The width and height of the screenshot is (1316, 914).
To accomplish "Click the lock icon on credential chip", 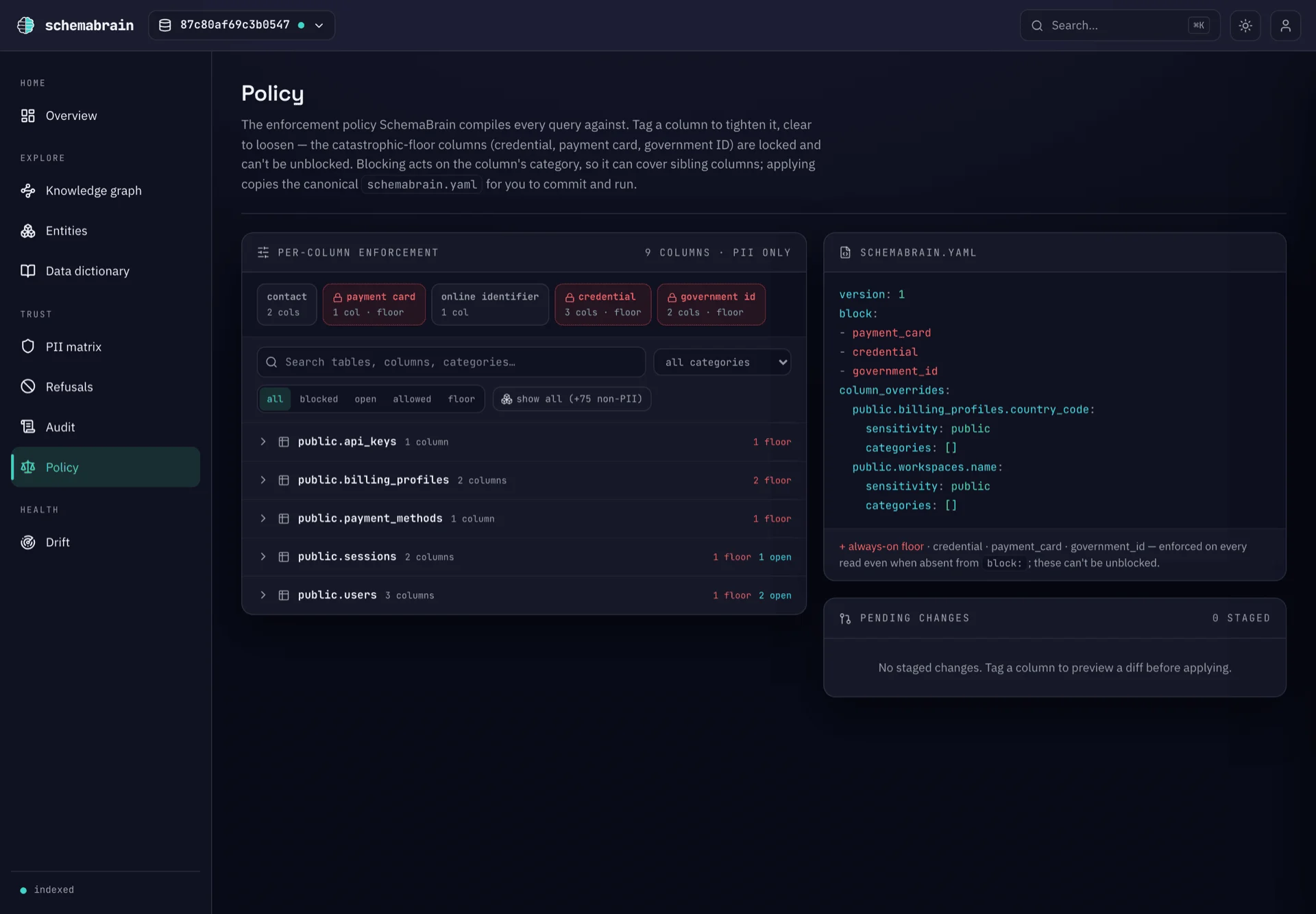I will [570, 298].
